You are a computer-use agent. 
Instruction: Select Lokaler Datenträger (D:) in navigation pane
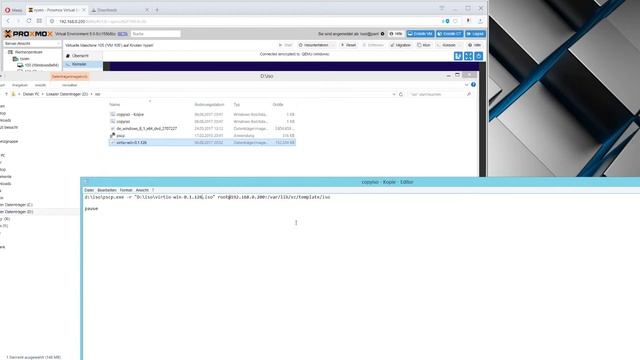(16, 212)
